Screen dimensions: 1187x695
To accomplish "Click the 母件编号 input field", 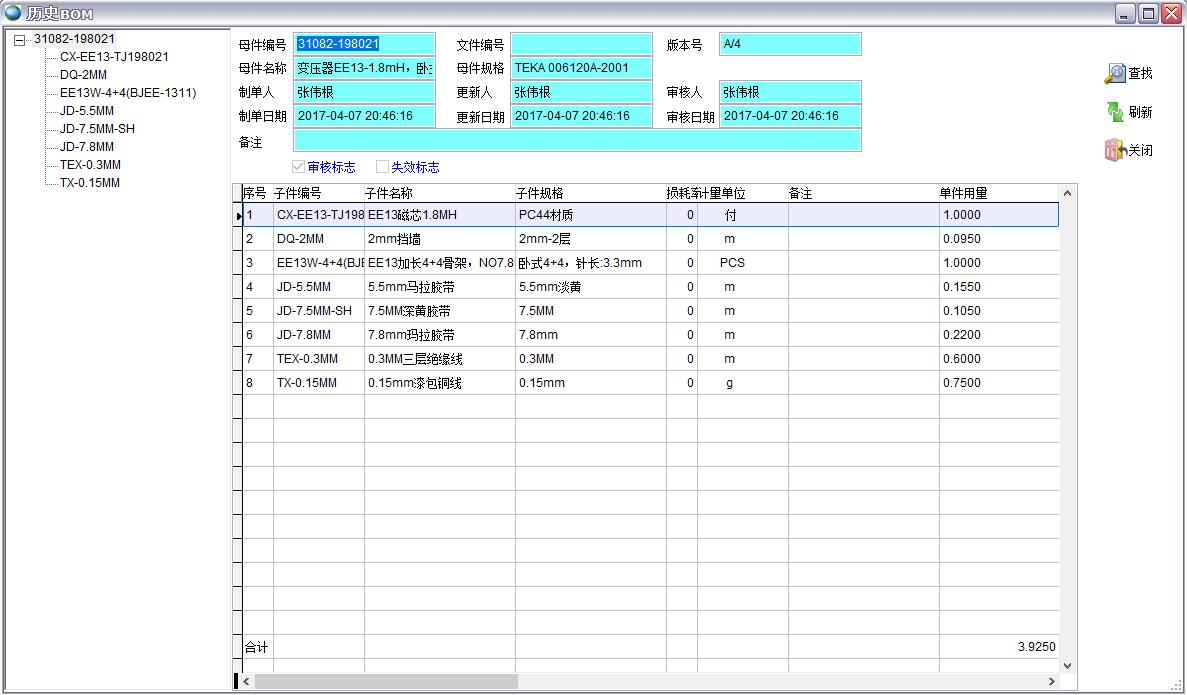I will (x=365, y=44).
